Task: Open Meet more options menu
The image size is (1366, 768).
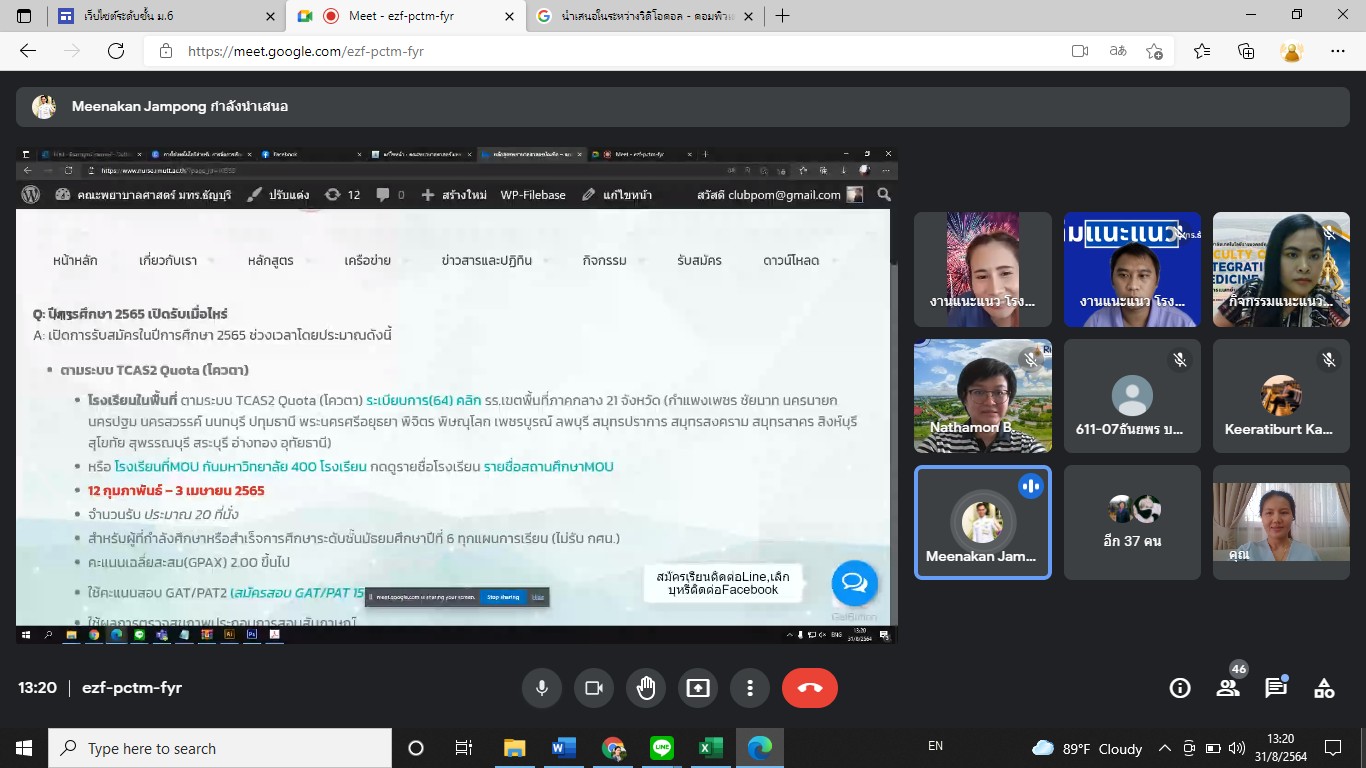Action: click(750, 688)
